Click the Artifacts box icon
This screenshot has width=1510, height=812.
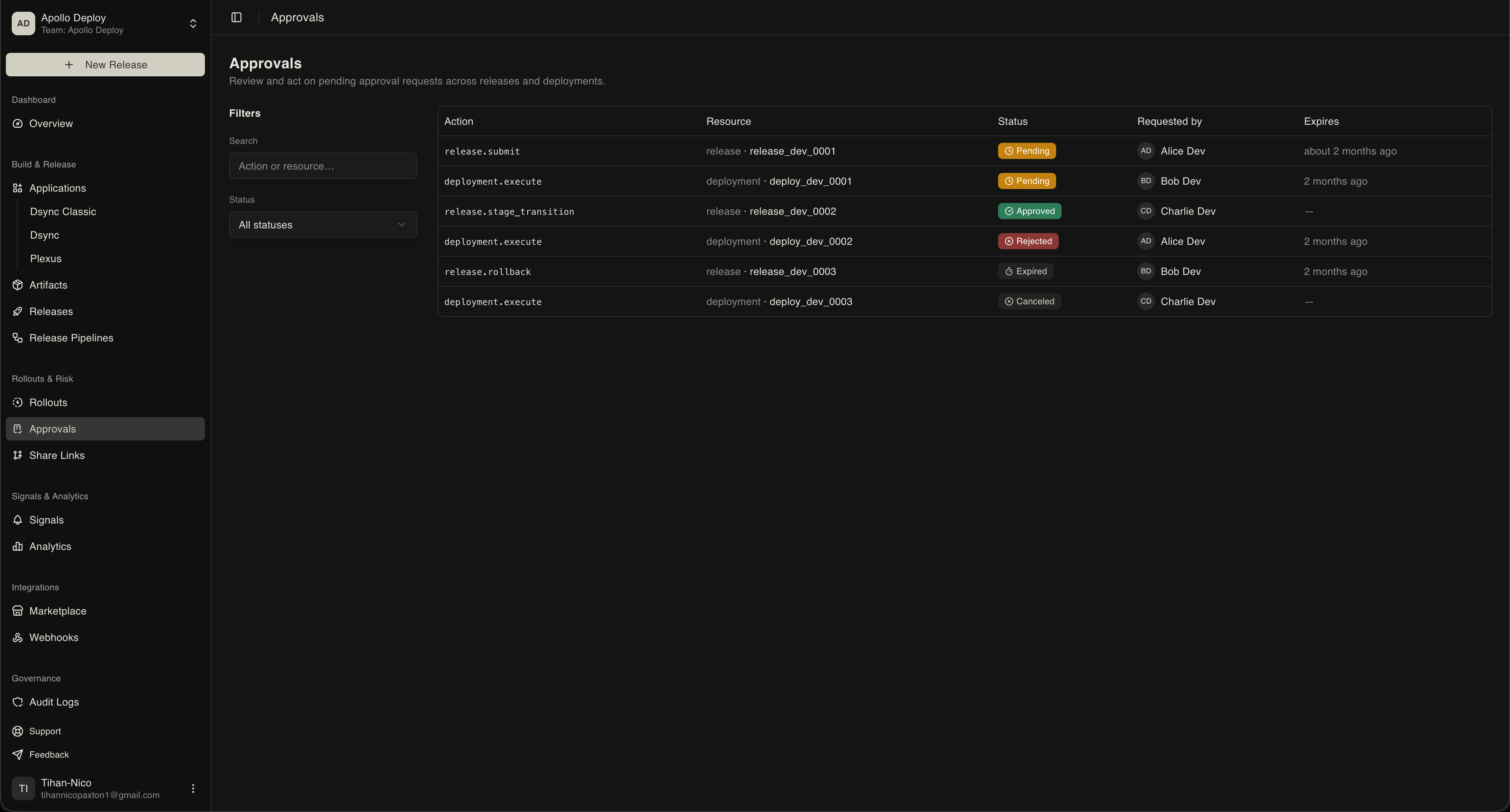(x=18, y=285)
